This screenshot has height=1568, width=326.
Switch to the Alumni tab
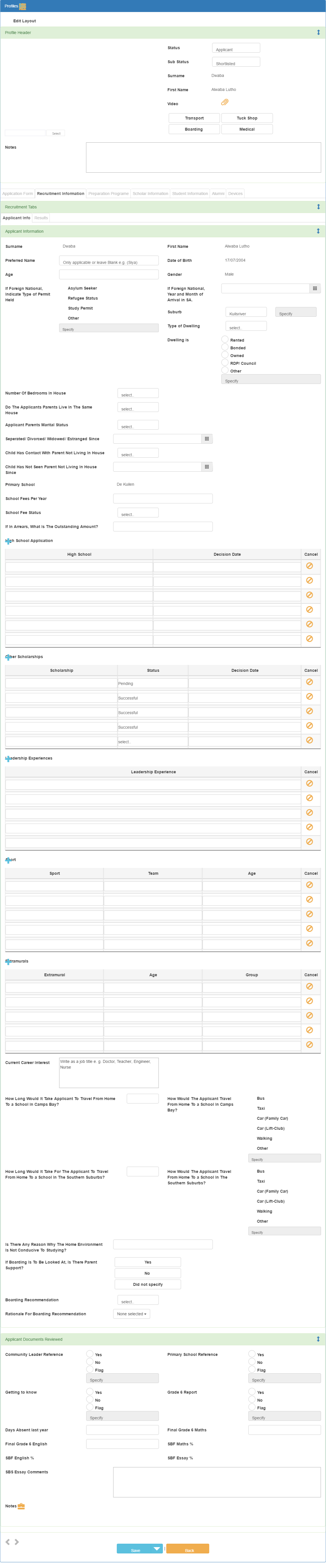click(218, 194)
